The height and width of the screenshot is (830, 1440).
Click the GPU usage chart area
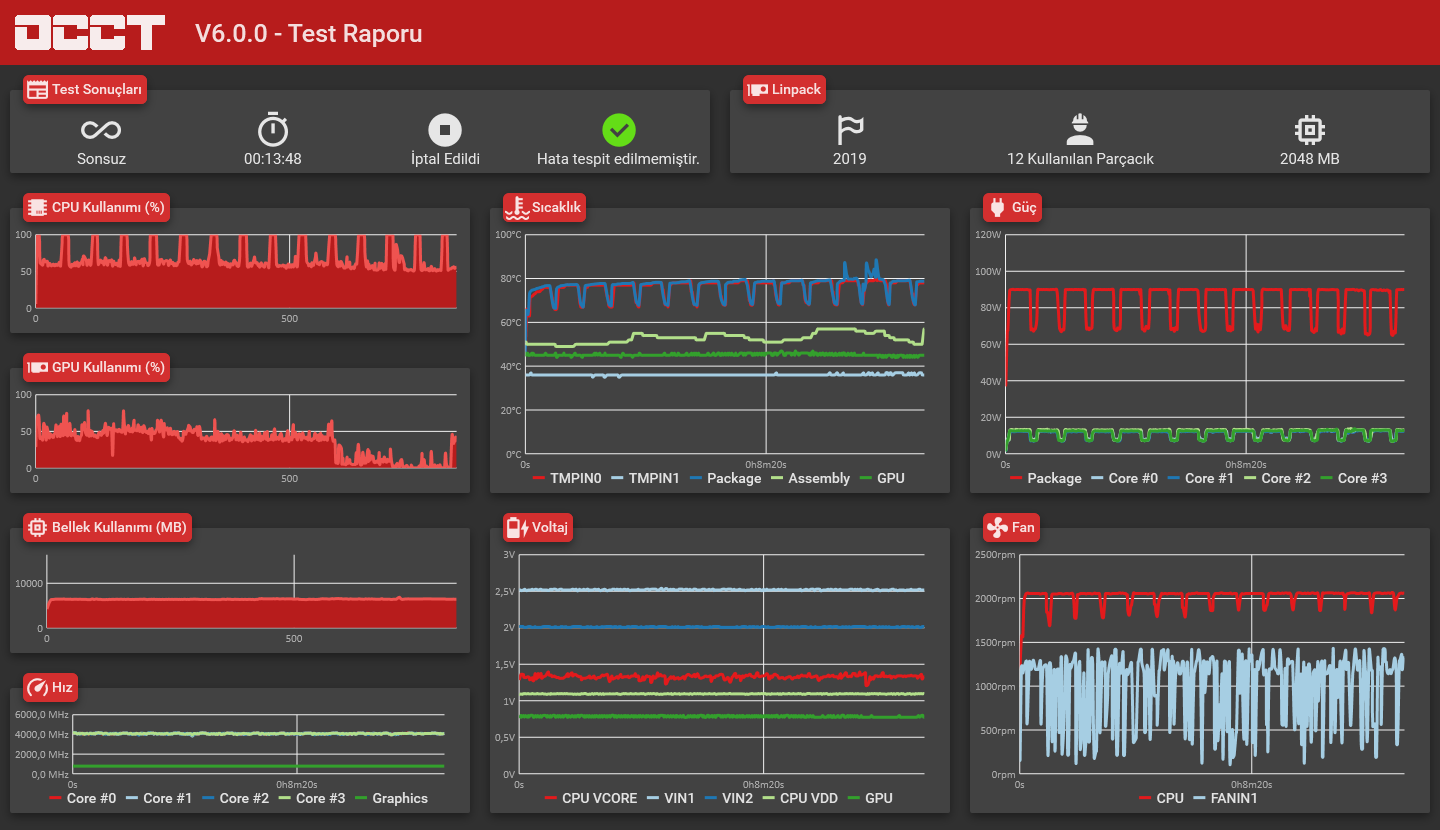coord(246,431)
